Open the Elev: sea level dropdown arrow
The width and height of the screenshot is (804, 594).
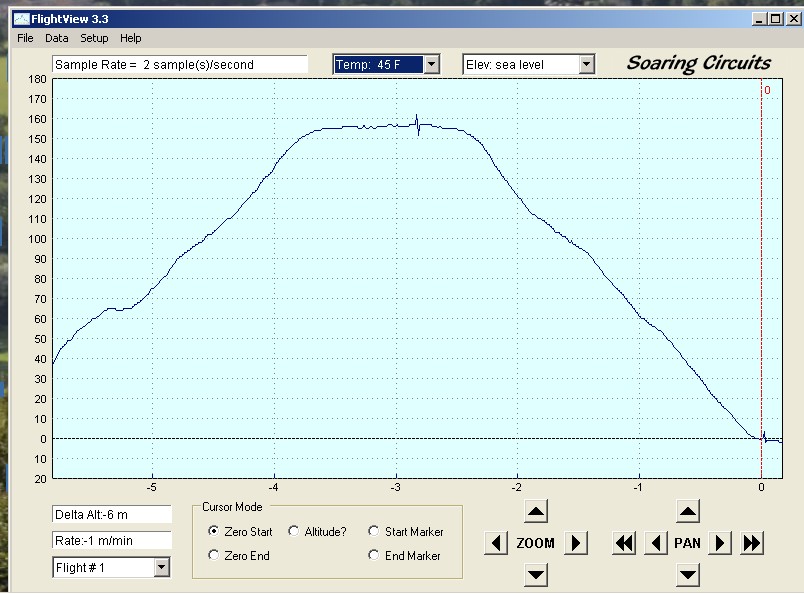coord(587,65)
